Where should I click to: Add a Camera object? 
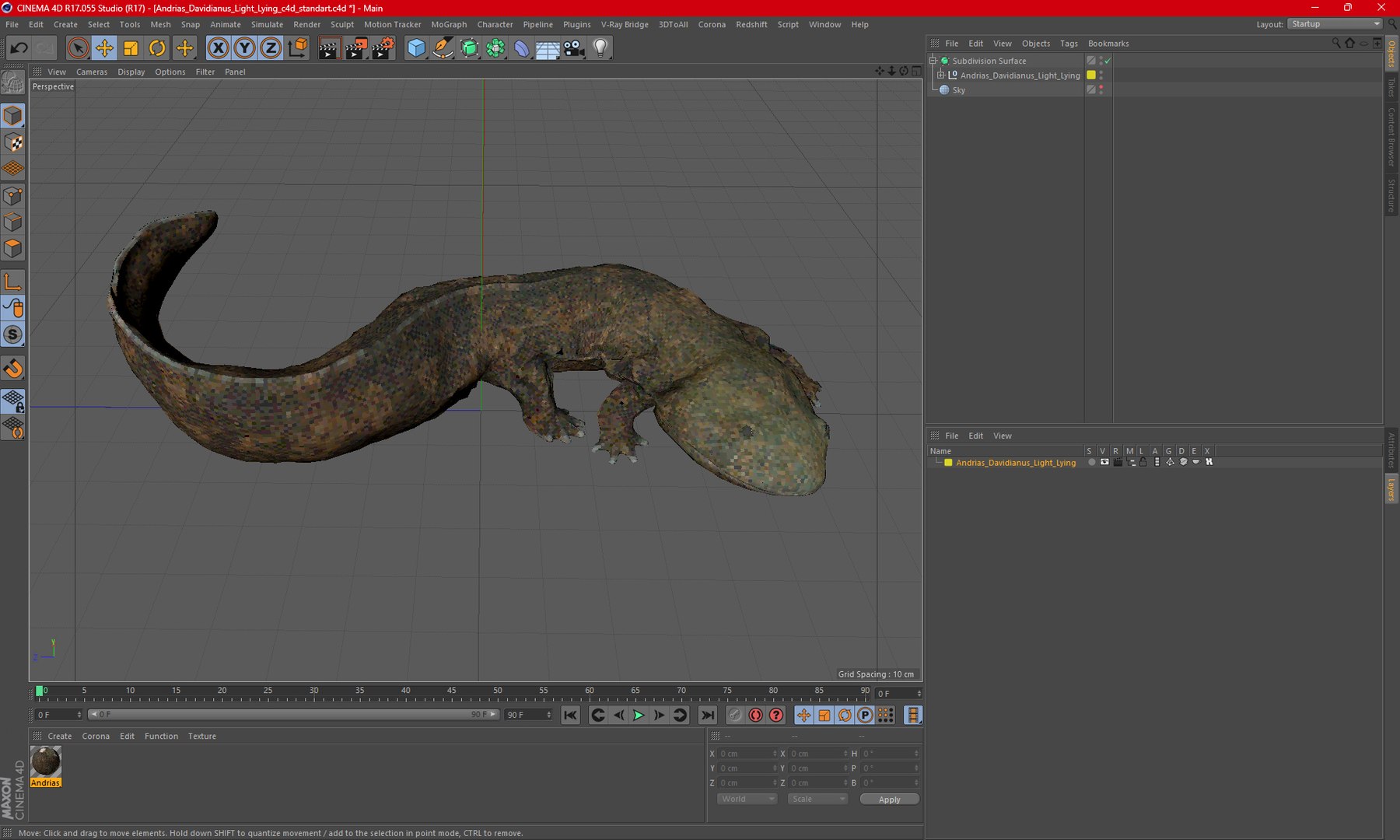click(574, 48)
